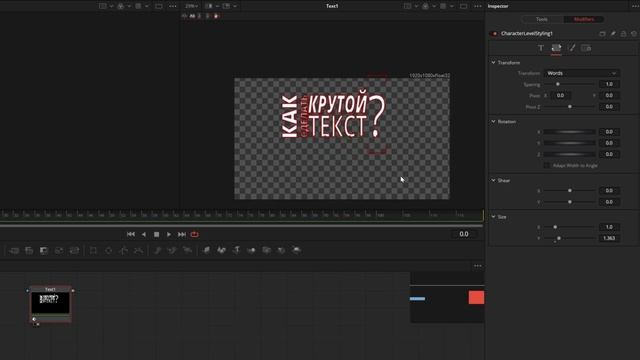This screenshot has height=360, width=640.
Task: Add a Renderer 3D node from toolbar
Action: coord(297,250)
